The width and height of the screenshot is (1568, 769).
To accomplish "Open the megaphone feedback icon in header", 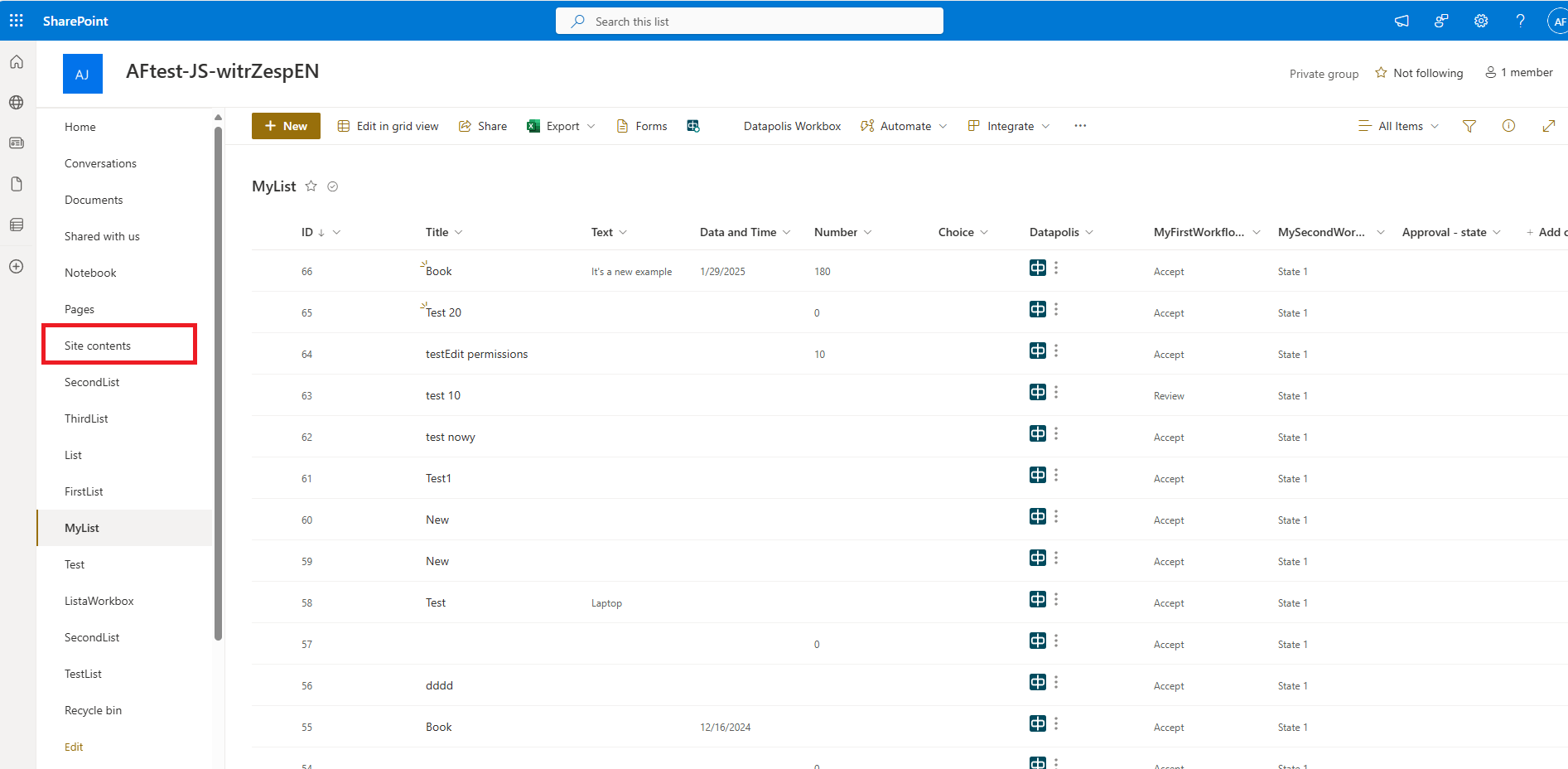I will click(1402, 21).
